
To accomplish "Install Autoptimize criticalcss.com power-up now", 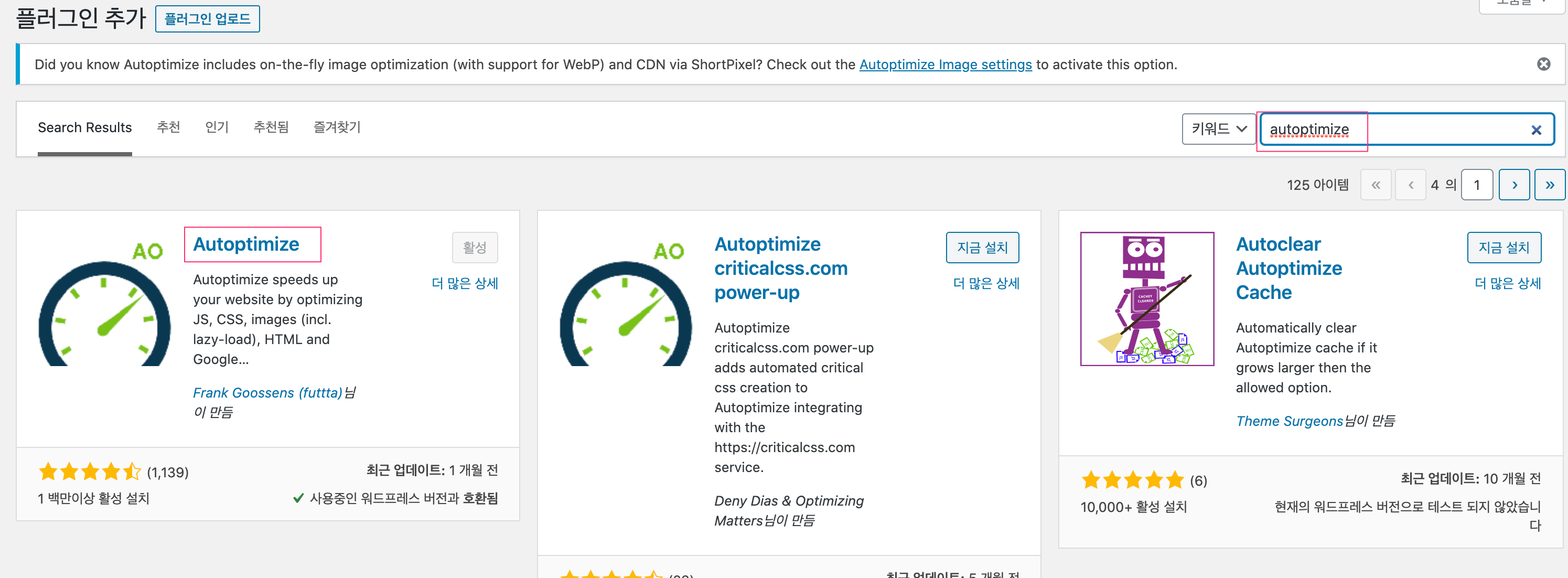I will click(x=982, y=247).
